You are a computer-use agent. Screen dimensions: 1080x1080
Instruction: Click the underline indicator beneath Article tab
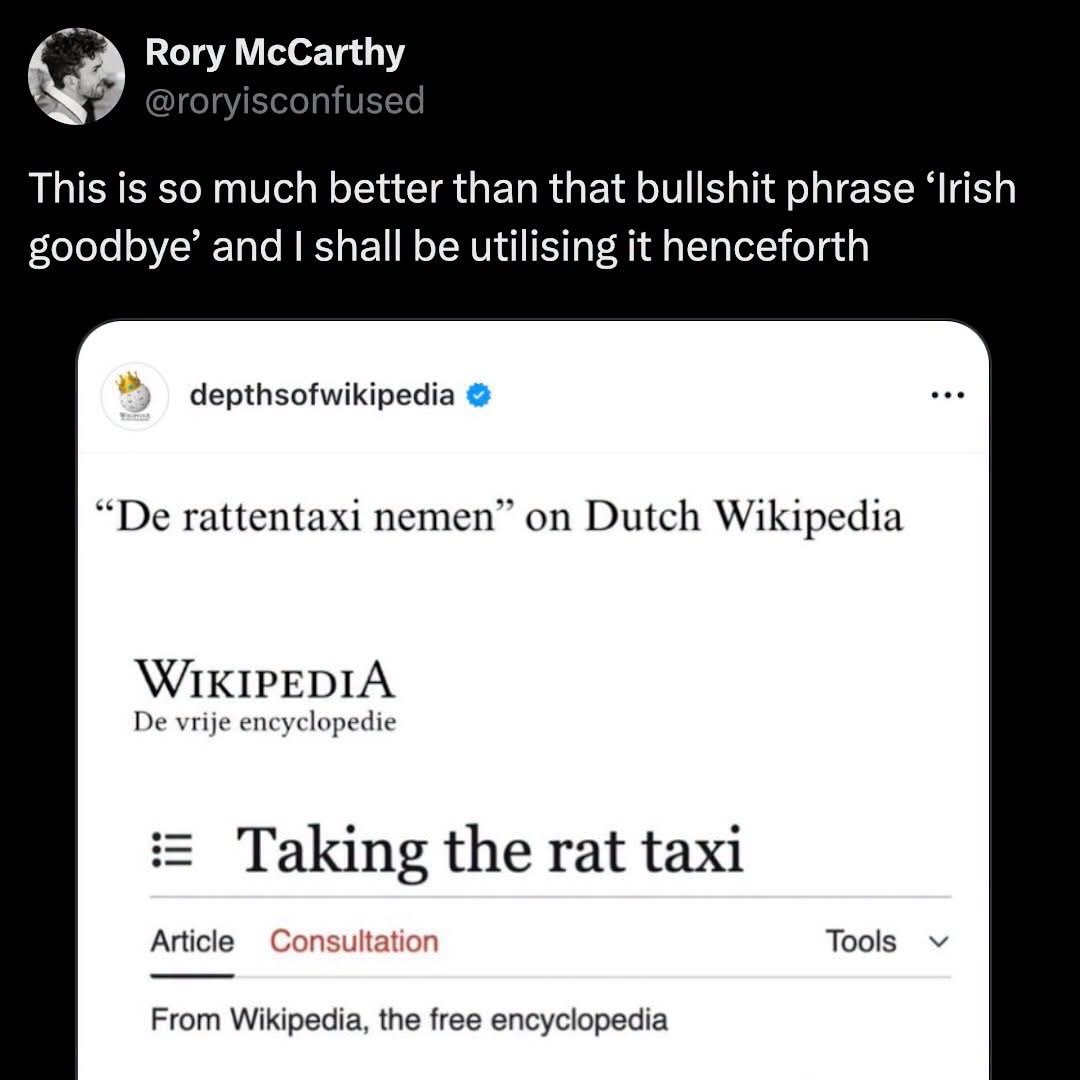click(x=192, y=975)
